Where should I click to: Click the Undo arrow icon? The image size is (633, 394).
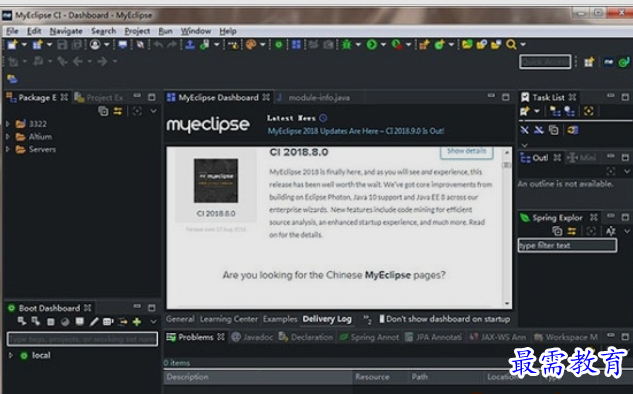click(158, 44)
